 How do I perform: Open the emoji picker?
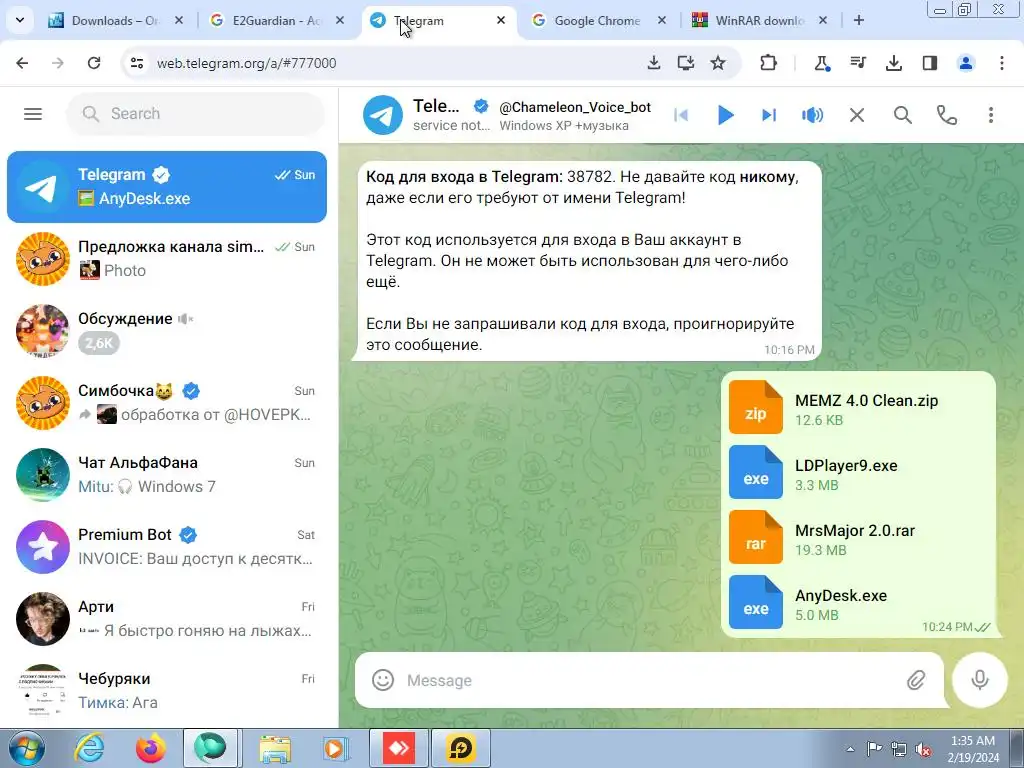pyautogui.click(x=383, y=680)
